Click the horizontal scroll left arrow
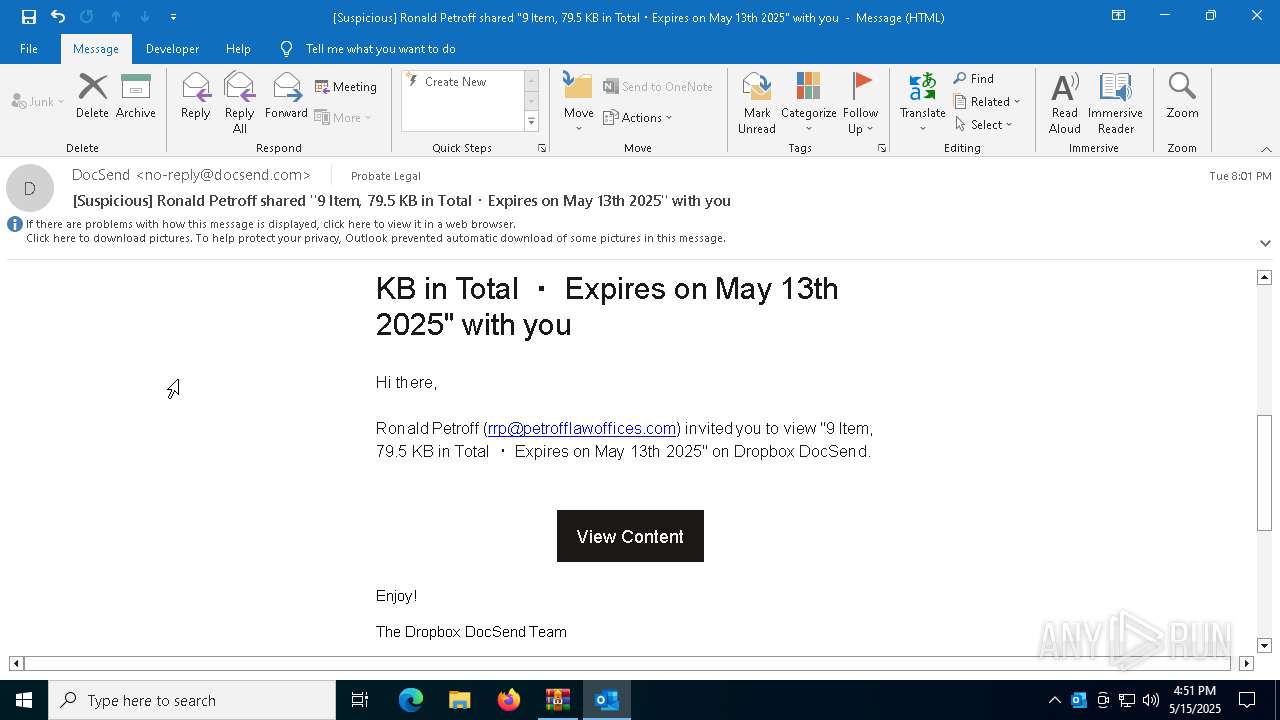1280x720 pixels. point(15,663)
